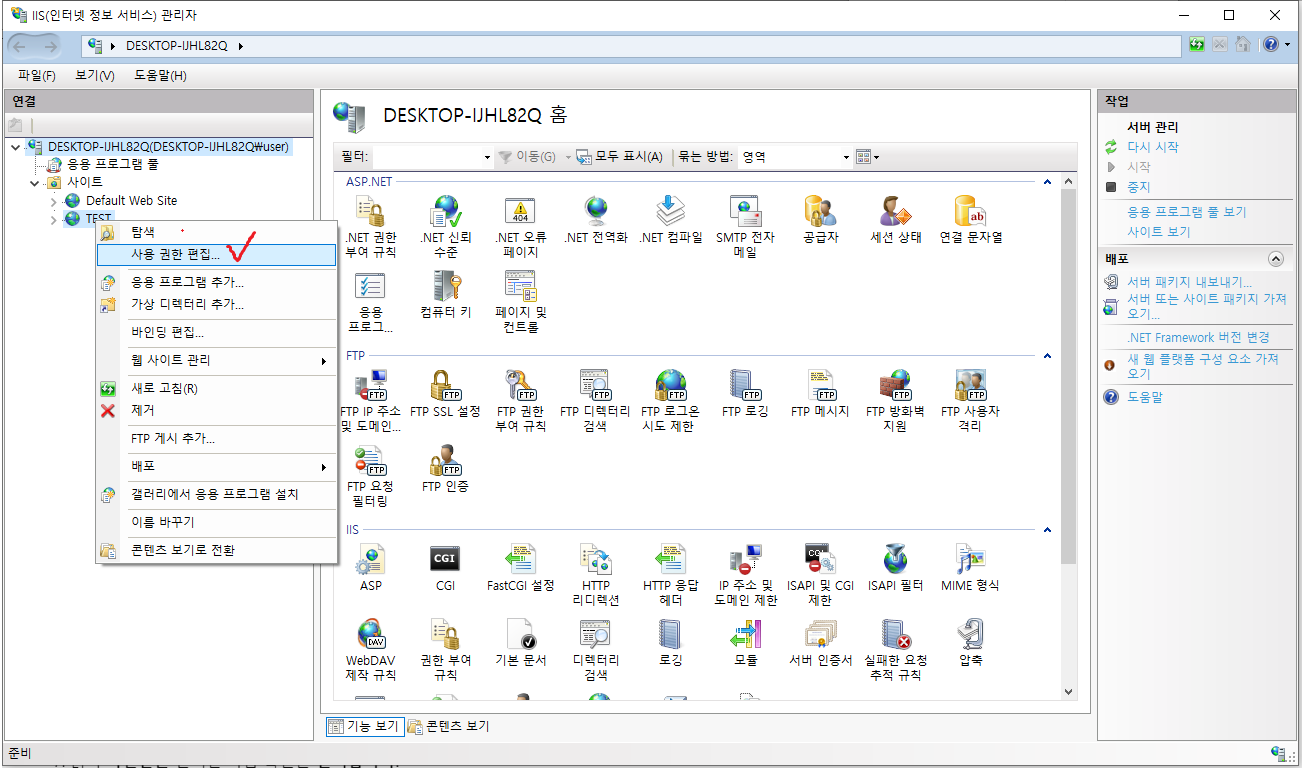Open the HTTP 응답 헤더 feature

pos(670,574)
